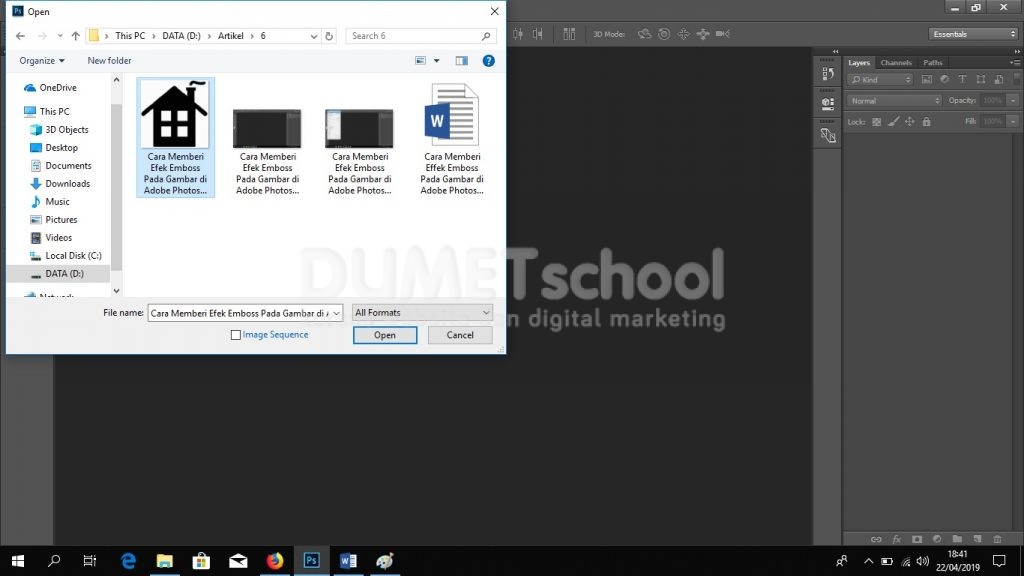Open the Organize menu in Open dialog
This screenshot has width=1024, height=576.
pyautogui.click(x=42, y=61)
